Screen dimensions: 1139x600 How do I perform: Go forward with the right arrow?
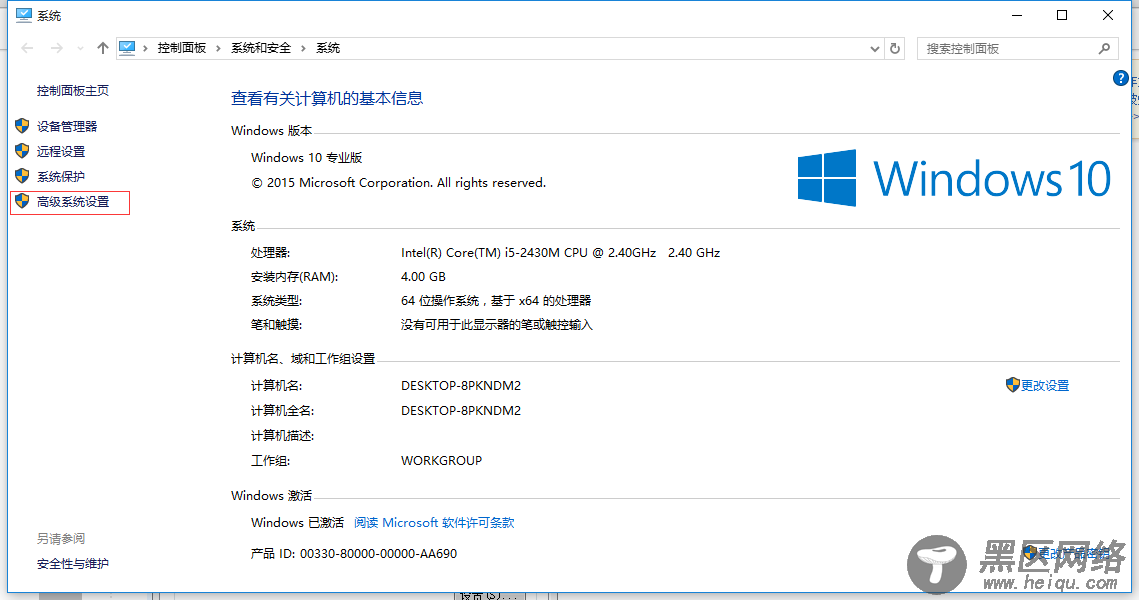point(57,48)
